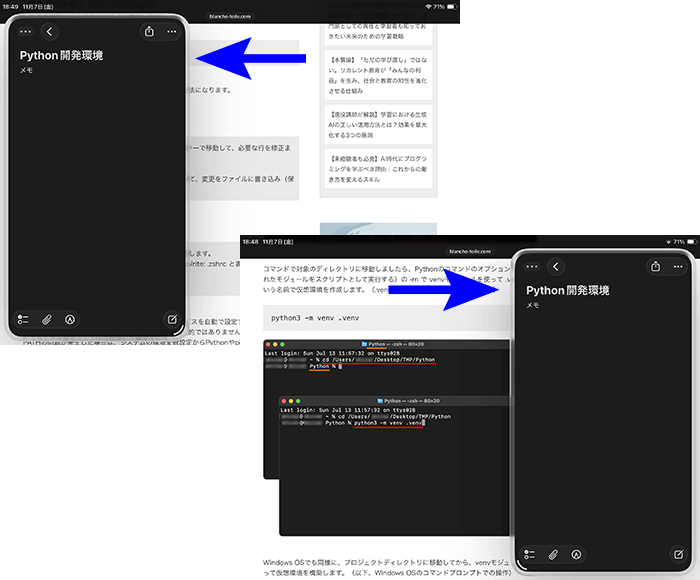Tap the 'python3 -m venv .venv' code block
This screenshot has height=580, width=700.
tap(386, 318)
